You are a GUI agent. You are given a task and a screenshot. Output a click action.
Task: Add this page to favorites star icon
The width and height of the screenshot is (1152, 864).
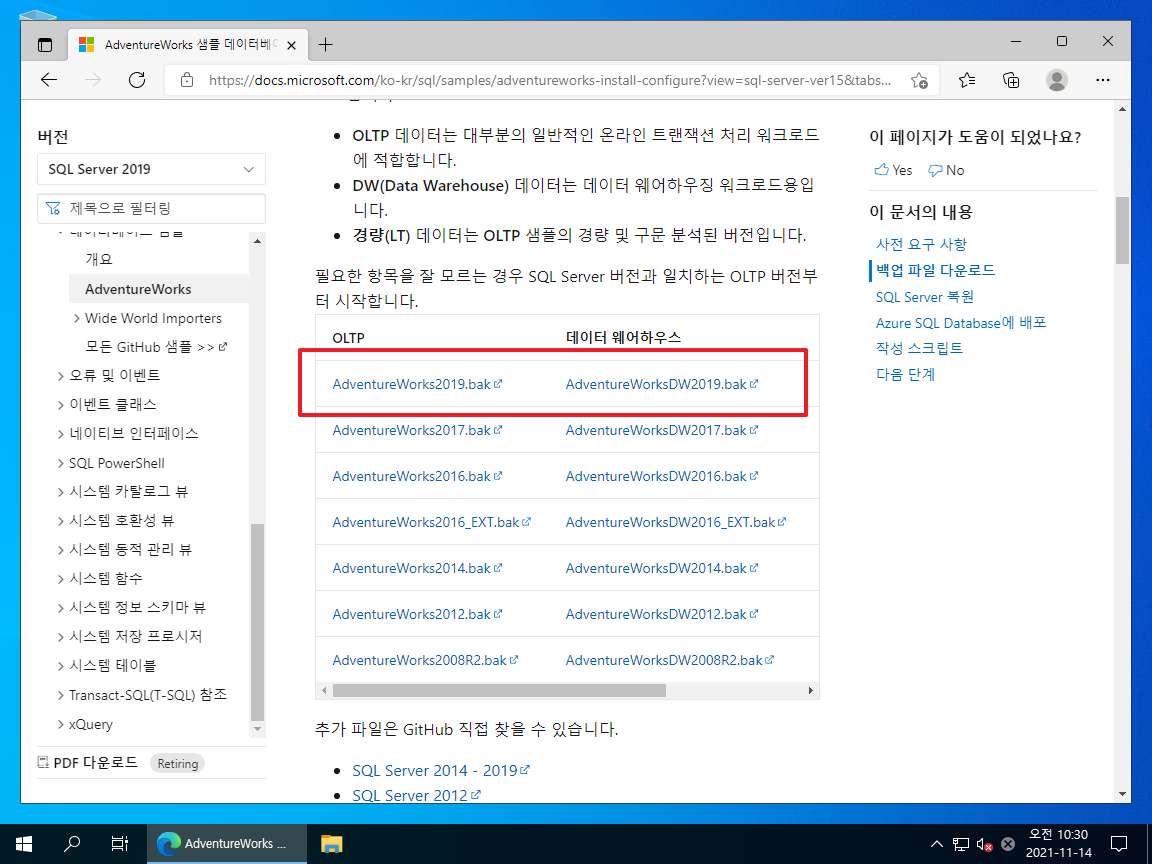(x=919, y=80)
